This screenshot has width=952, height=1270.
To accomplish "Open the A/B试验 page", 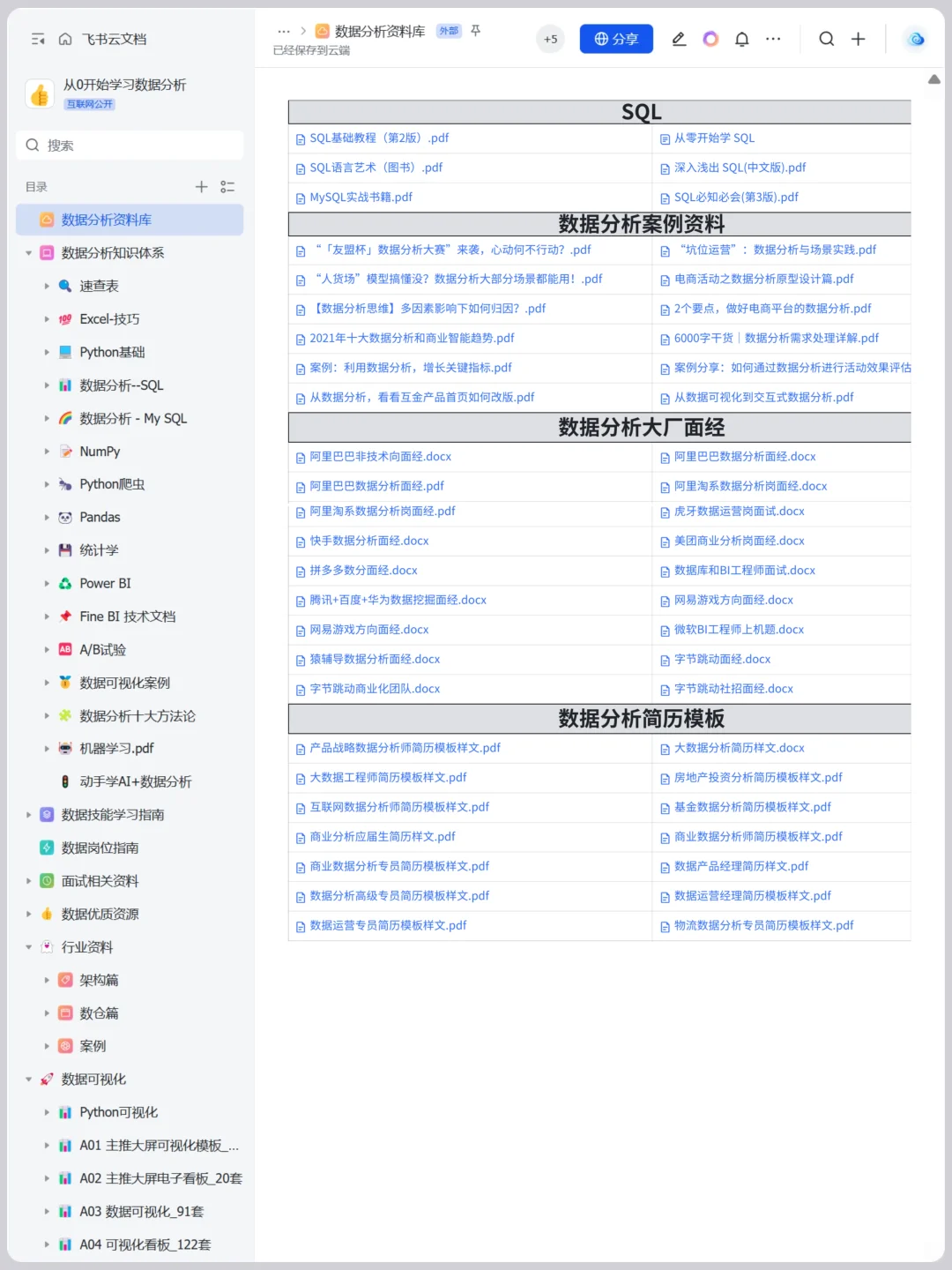I will point(102,650).
